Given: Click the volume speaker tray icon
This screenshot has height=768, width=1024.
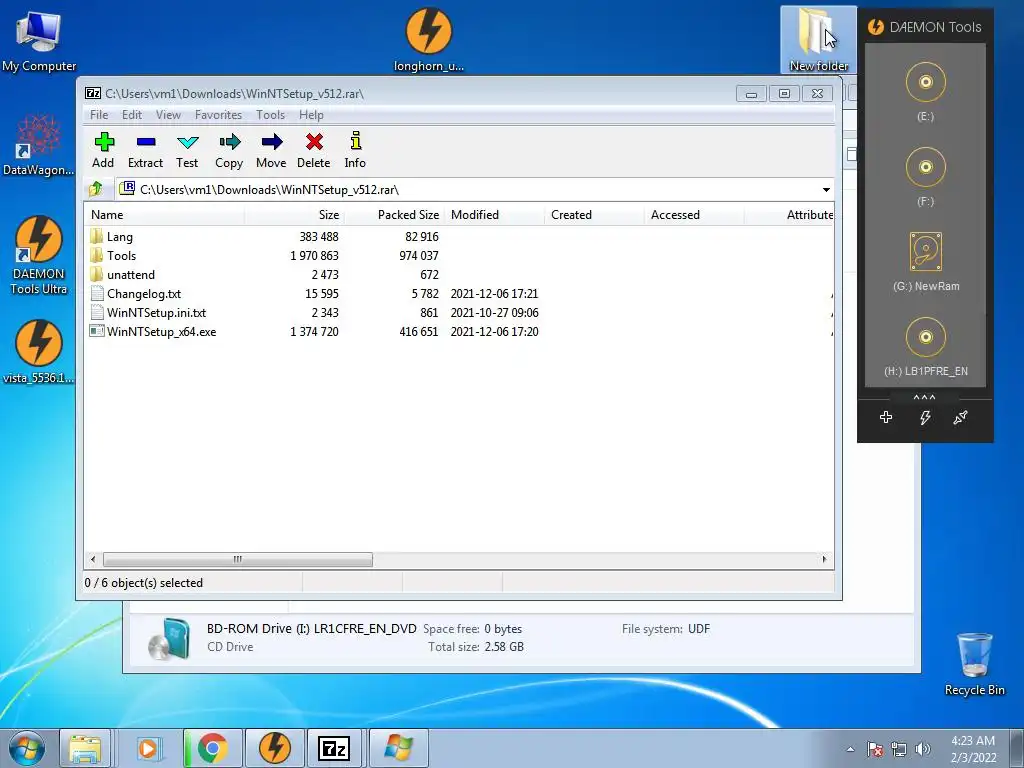Looking at the screenshot, I should pos(922,749).
